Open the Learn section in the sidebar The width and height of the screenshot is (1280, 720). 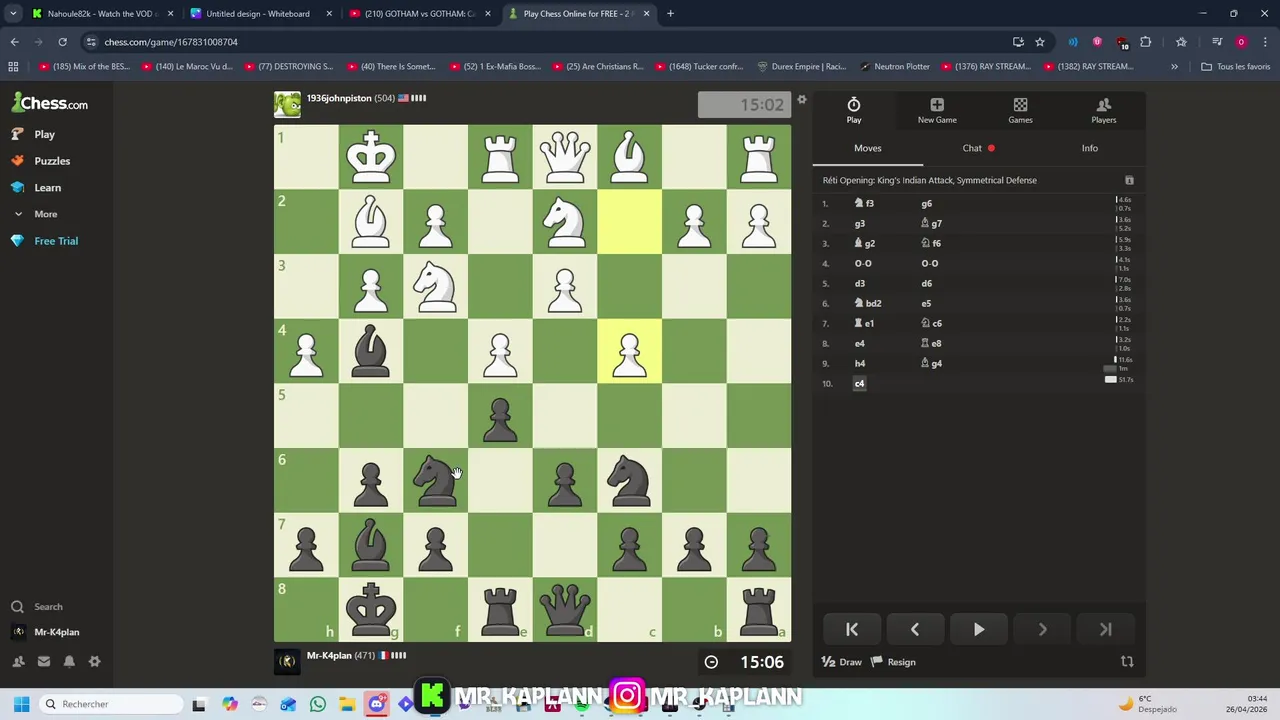(36, 188)
